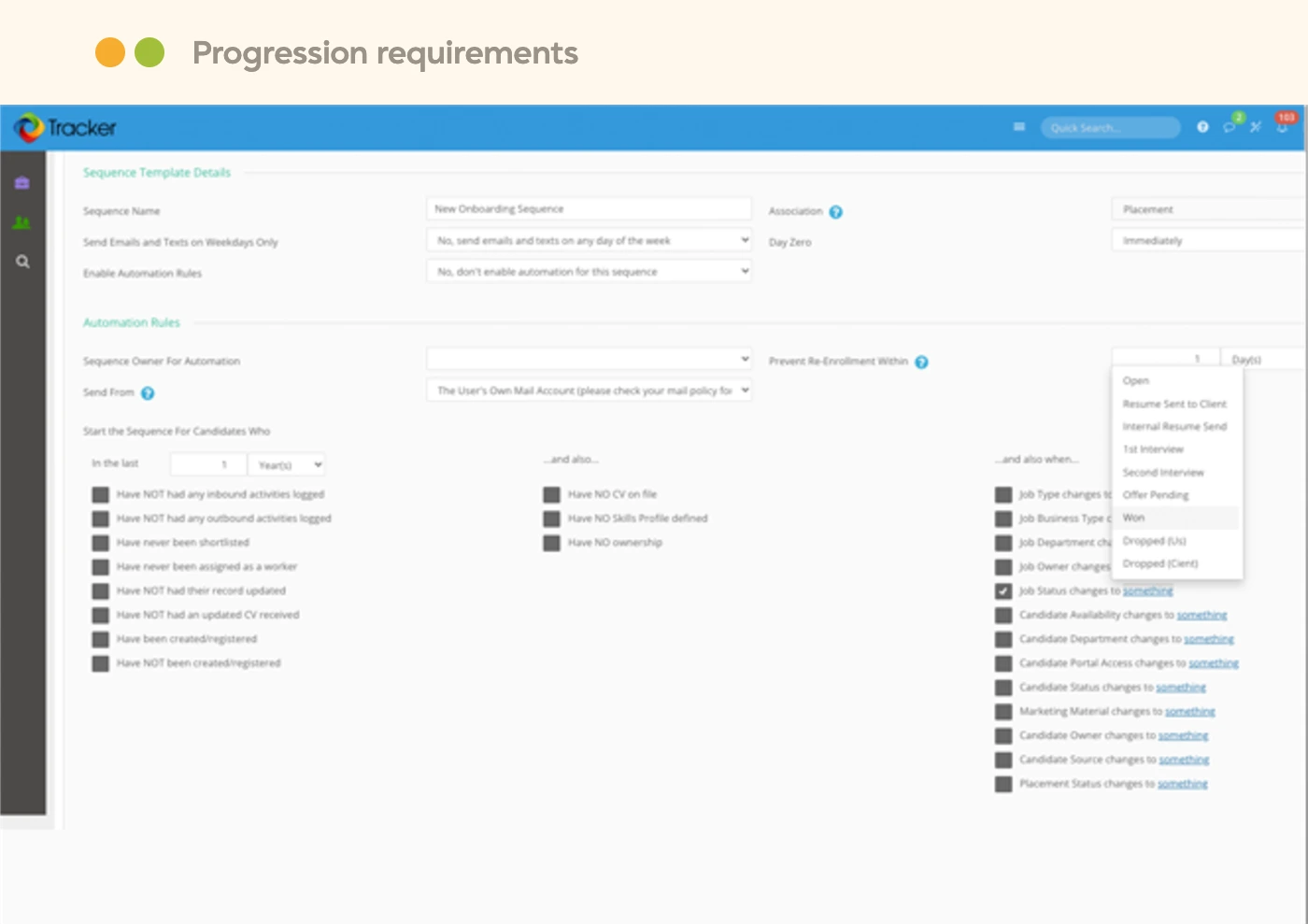Check Have NO ownership
The width and height of the screenshot is (1308, 924).
click(552, 543)
